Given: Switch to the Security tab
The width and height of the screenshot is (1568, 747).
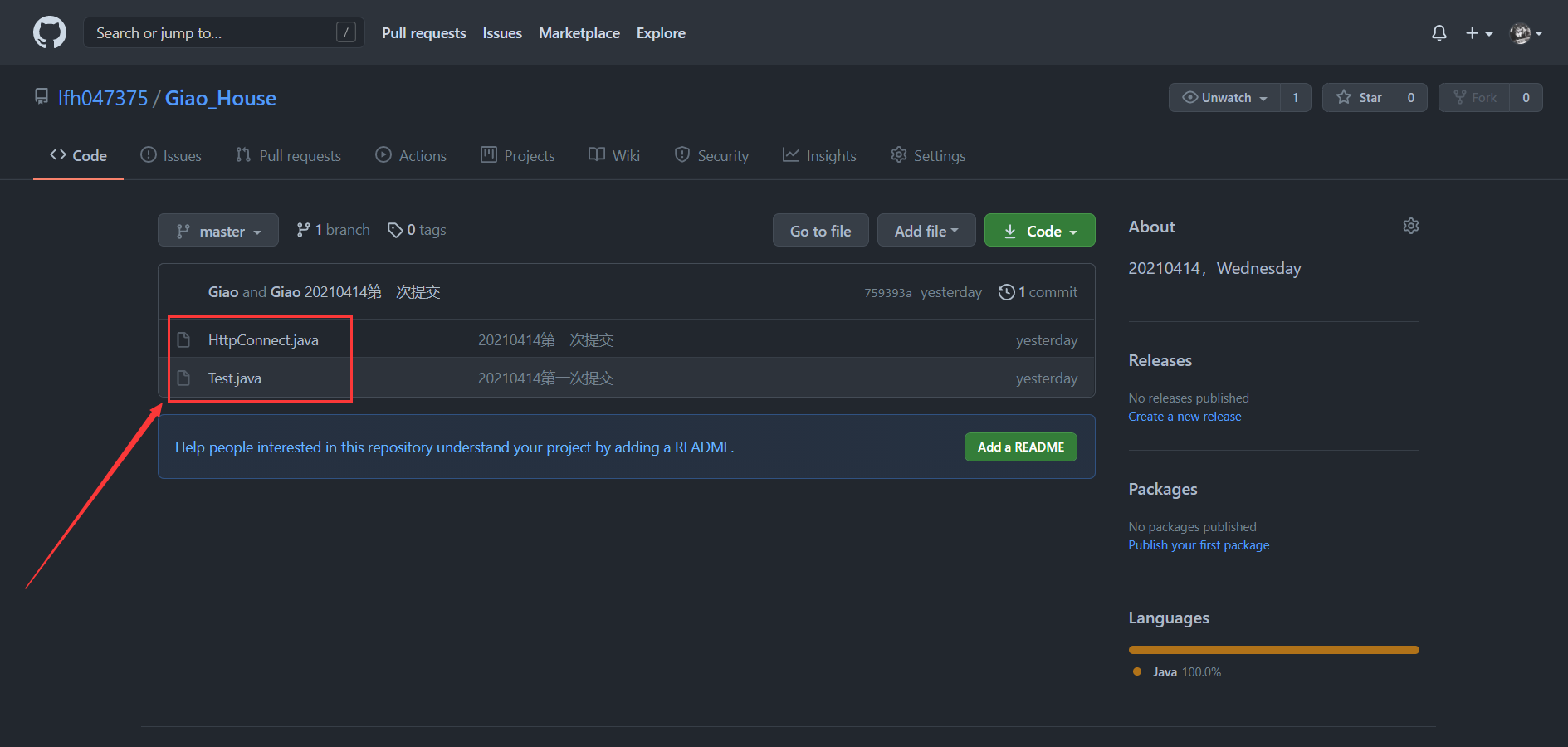Looking at the screenshot, I should (x=711, y=155).
